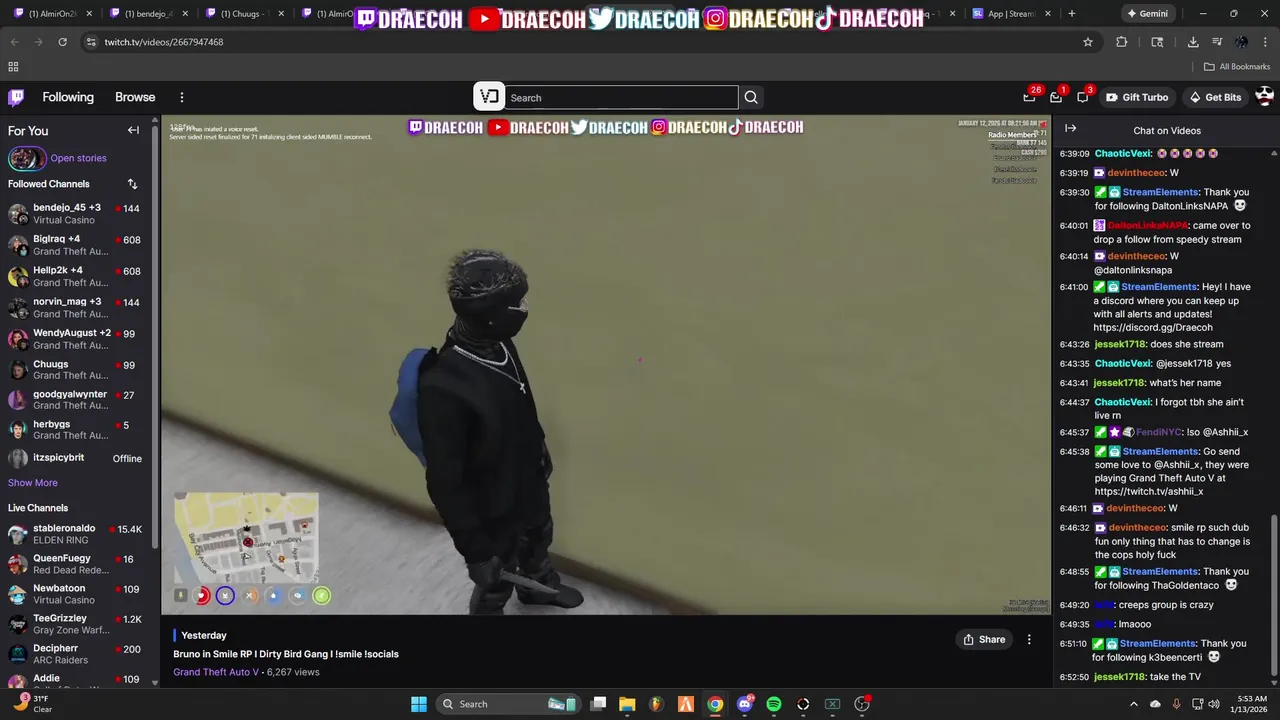
Task: Click Browse in the Twitch navigation
Action: pyautogui.click(x=135, y=97)
